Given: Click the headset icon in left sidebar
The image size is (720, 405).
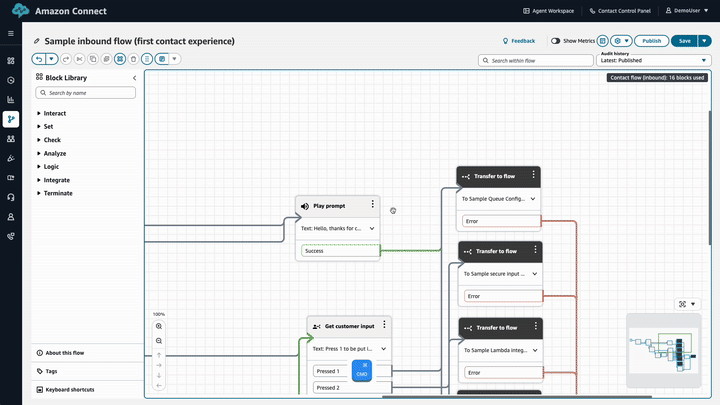Looking at the screenshot, I should click(x=11, y=197).
